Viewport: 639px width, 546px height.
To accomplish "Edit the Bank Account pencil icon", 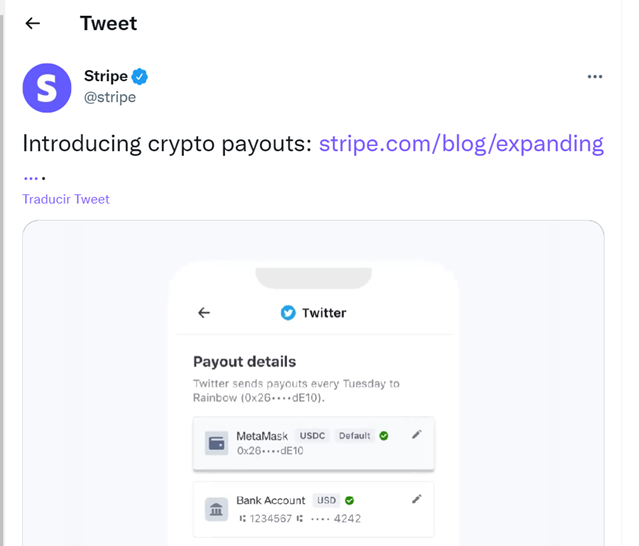I will click(417, 499).
